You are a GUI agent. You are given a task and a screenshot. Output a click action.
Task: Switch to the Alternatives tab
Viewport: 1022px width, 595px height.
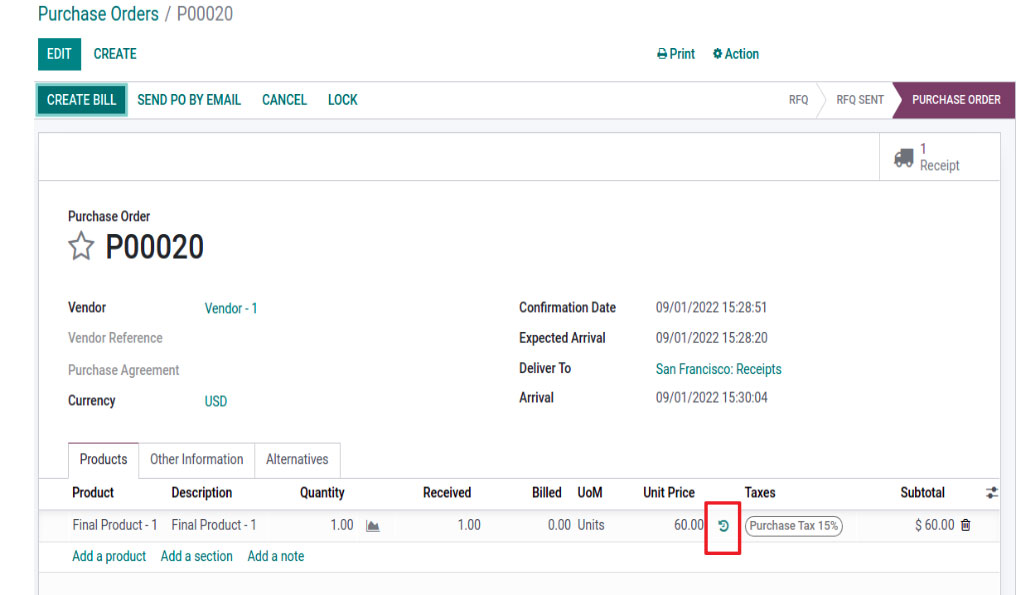297,459
